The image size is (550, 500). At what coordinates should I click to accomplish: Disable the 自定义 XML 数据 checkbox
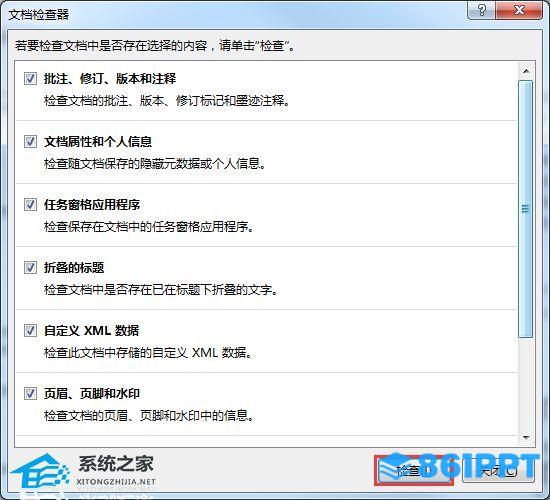[30, 331]
